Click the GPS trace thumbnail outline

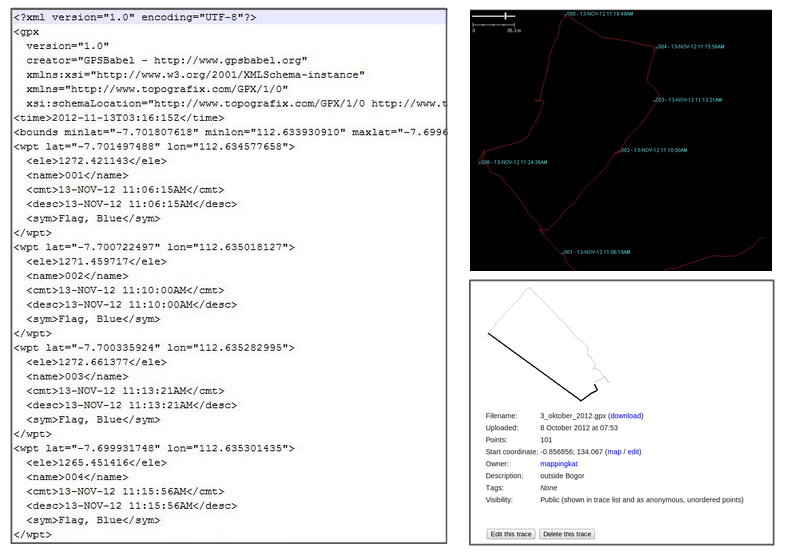[548, 344]
